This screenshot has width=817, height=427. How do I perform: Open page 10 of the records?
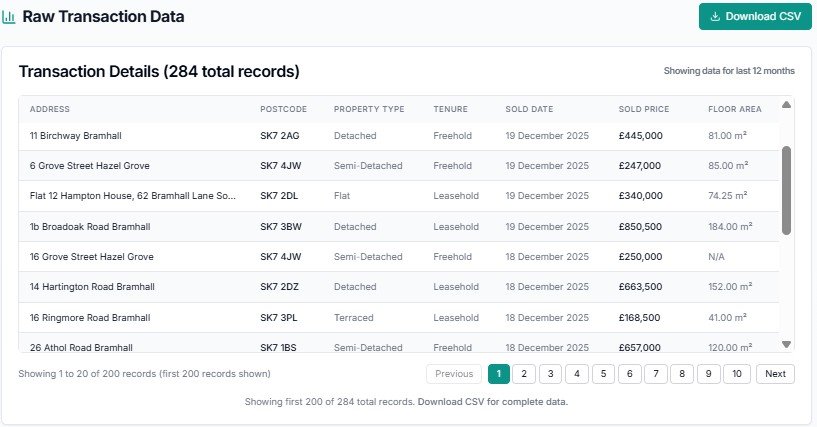click(x=736, y=374)
